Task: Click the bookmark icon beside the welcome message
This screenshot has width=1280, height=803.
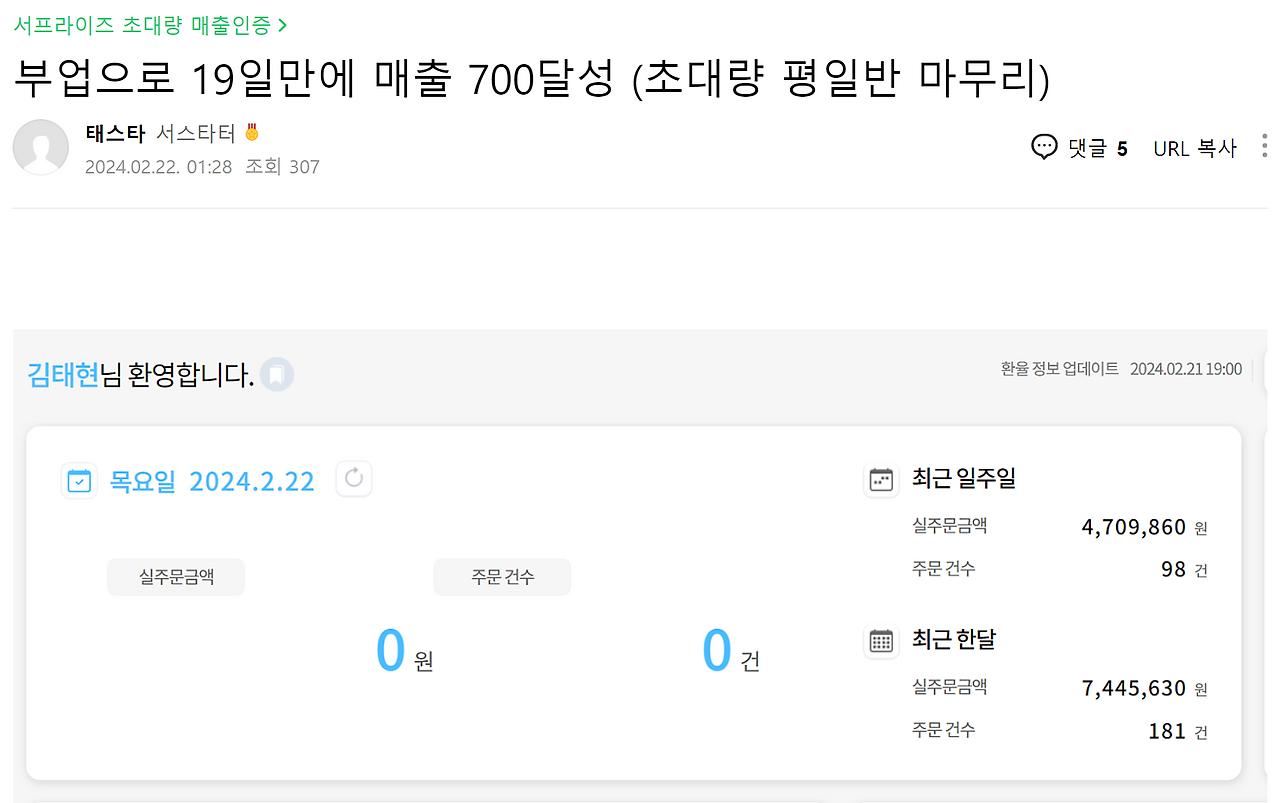Action: [277, 374]
